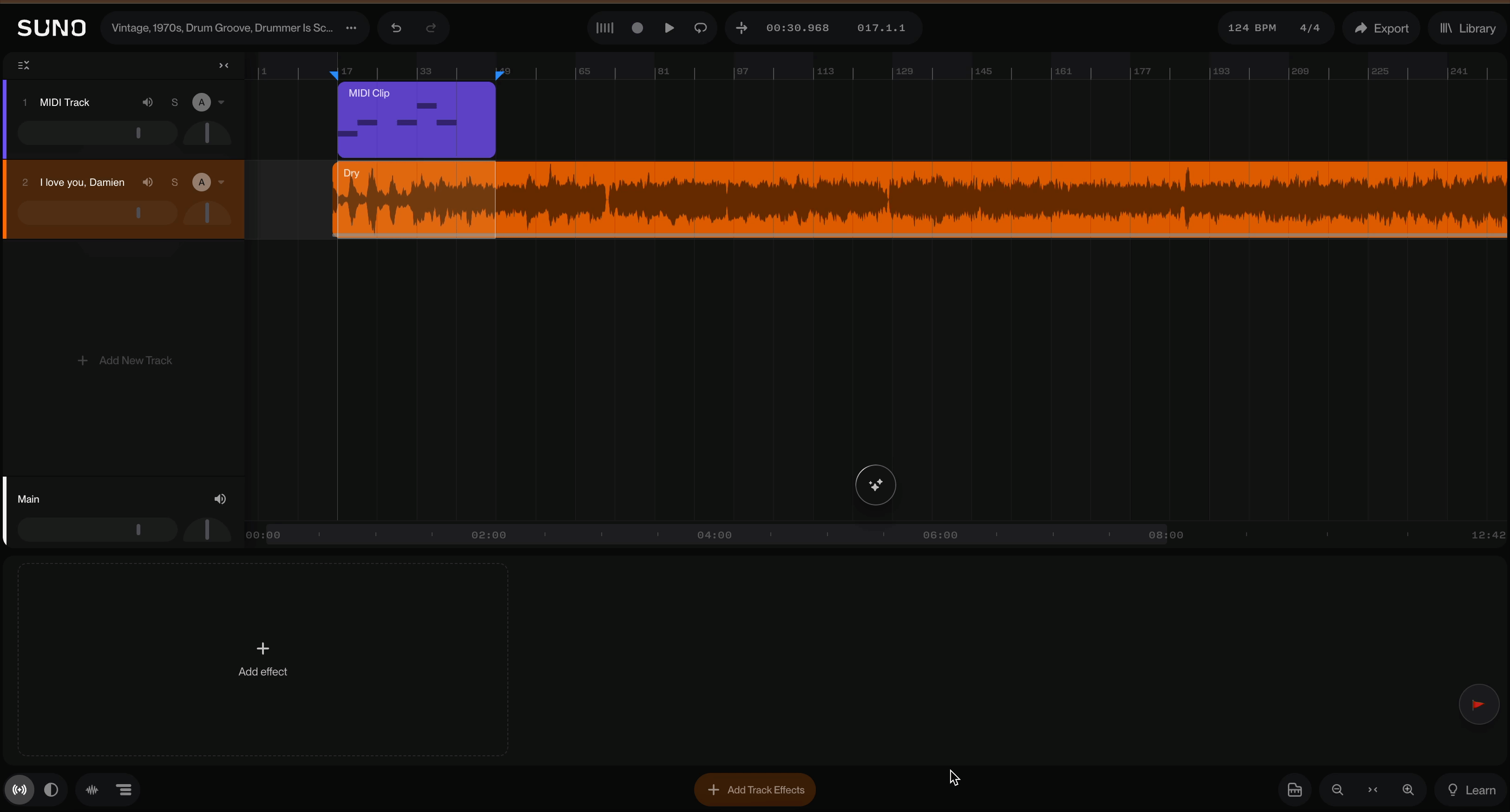Click the timeline overview scrollbar

(x=716, y=535)
